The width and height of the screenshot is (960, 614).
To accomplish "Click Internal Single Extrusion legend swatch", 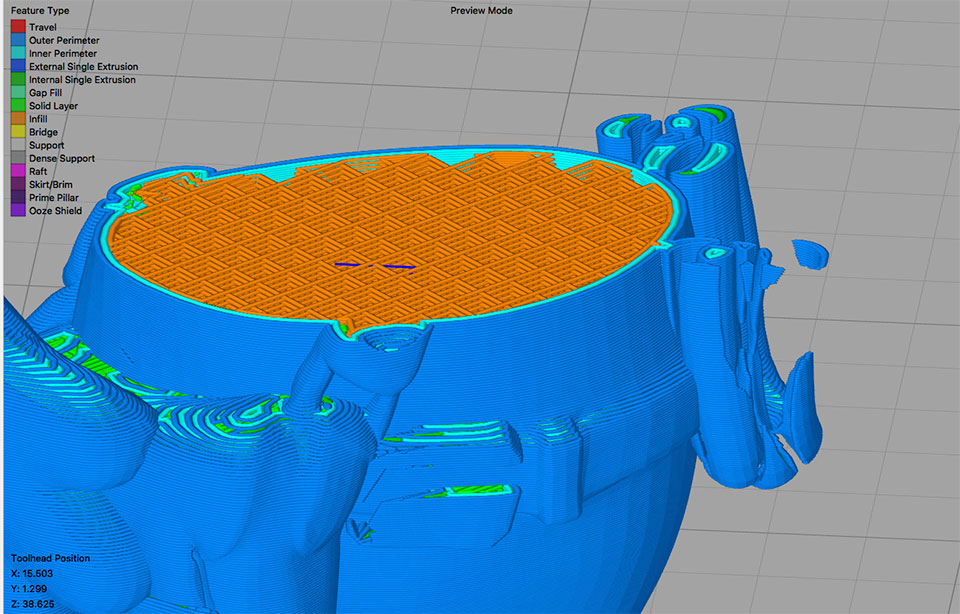I will point(19,79).
